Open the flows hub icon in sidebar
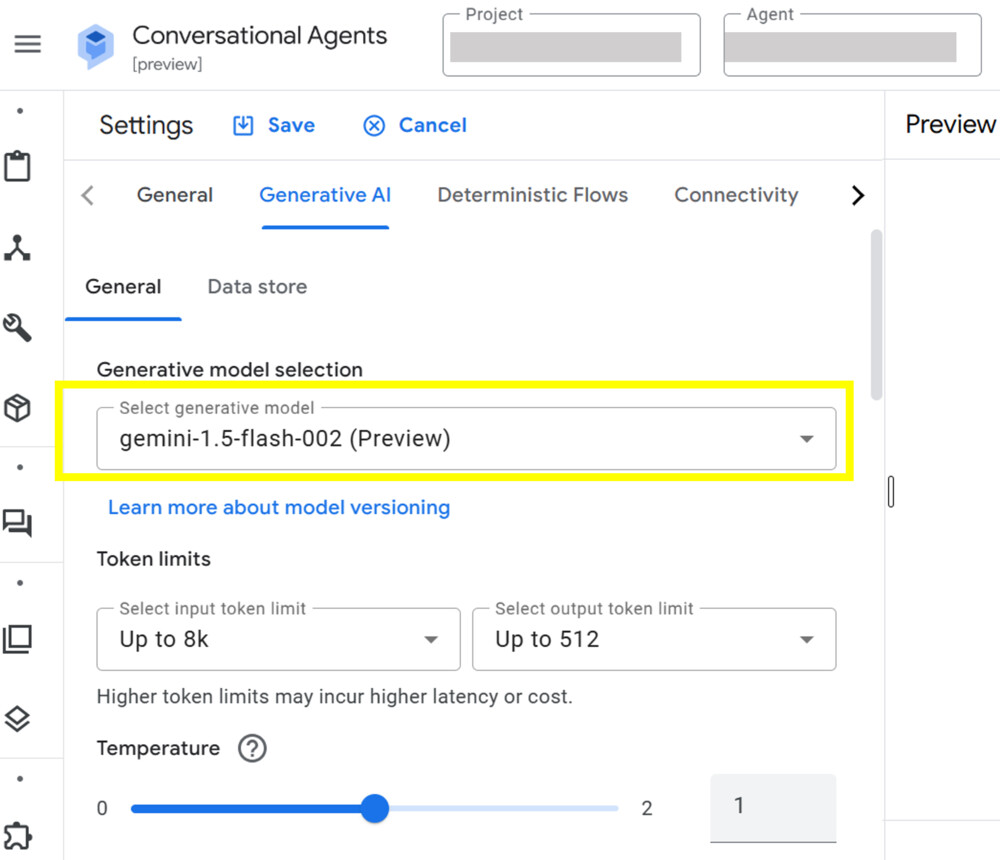Viewport: 1000px width, 860px height. click(18, 248)
